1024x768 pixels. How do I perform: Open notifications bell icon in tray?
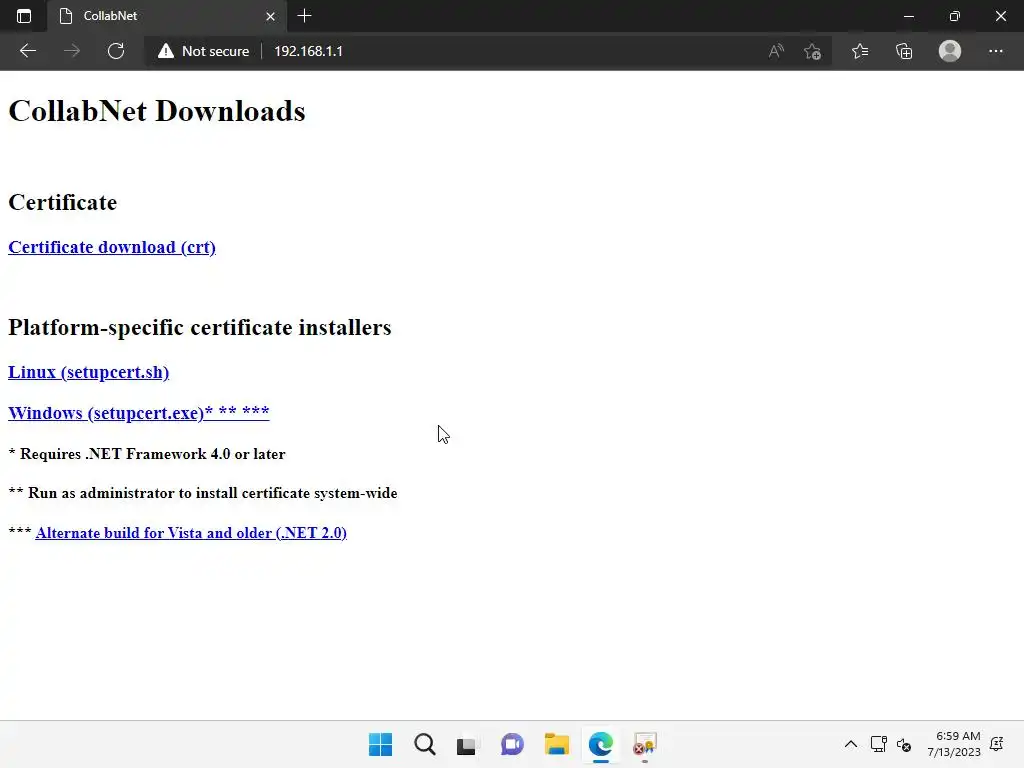[997, 744]
